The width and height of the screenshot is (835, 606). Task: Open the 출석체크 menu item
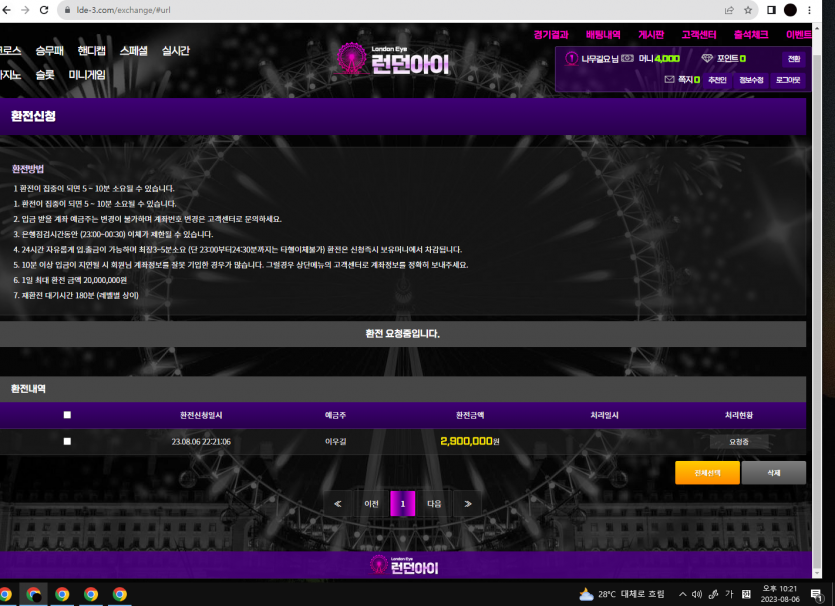(750, 34)
